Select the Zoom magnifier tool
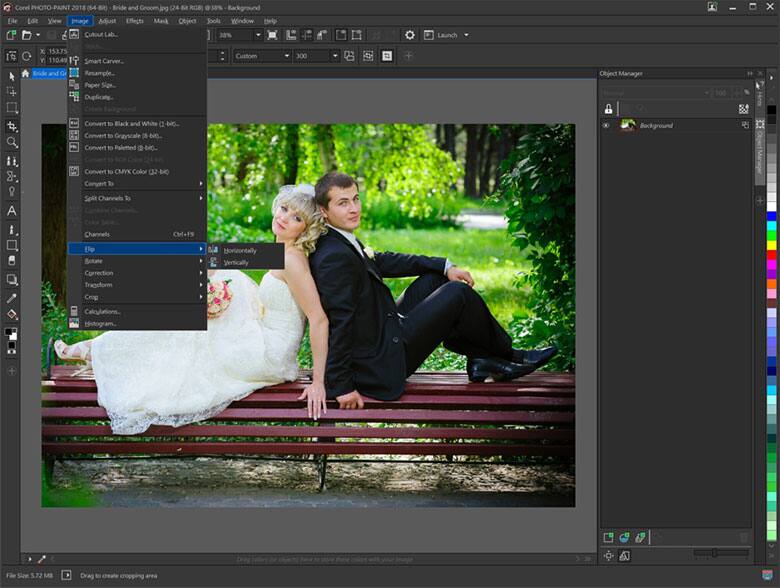780x588 pixels. pyautogui.click(x=12, y=143)
